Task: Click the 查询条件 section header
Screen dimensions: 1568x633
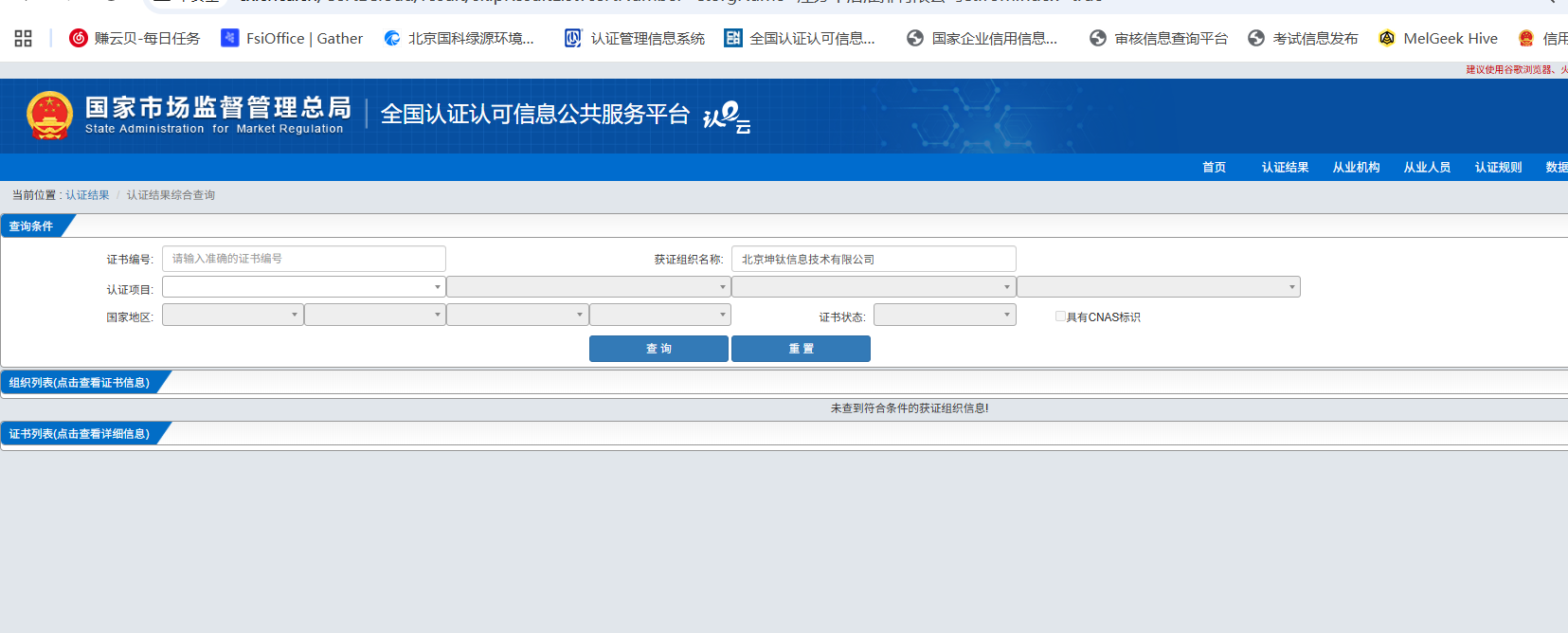Action: (x=31, y=226)
